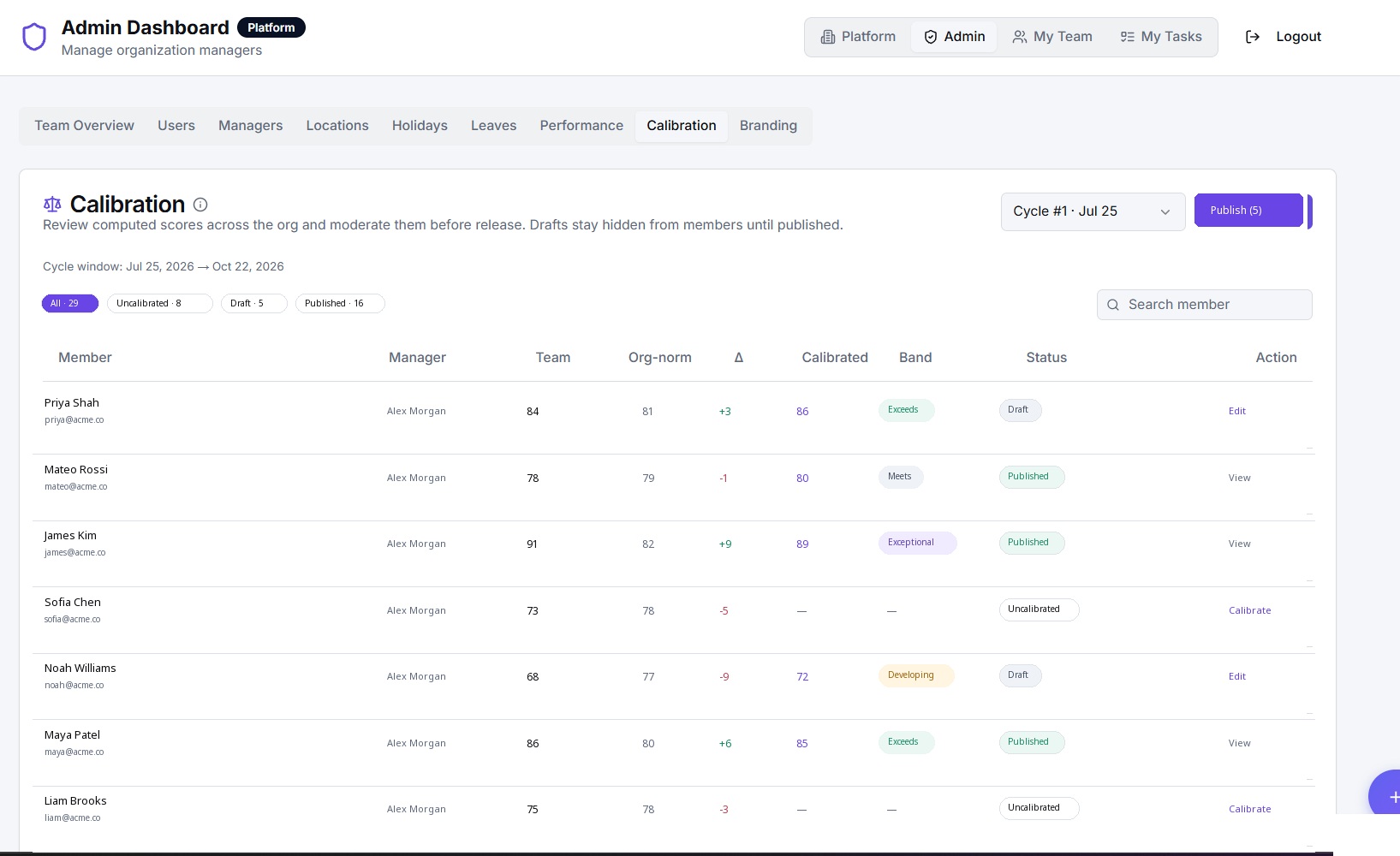Filter list by Published · 16 chip
Image resolution: width=1400 pixels, height=856 pixels.
pyautogui.click(x=340, y=303)
